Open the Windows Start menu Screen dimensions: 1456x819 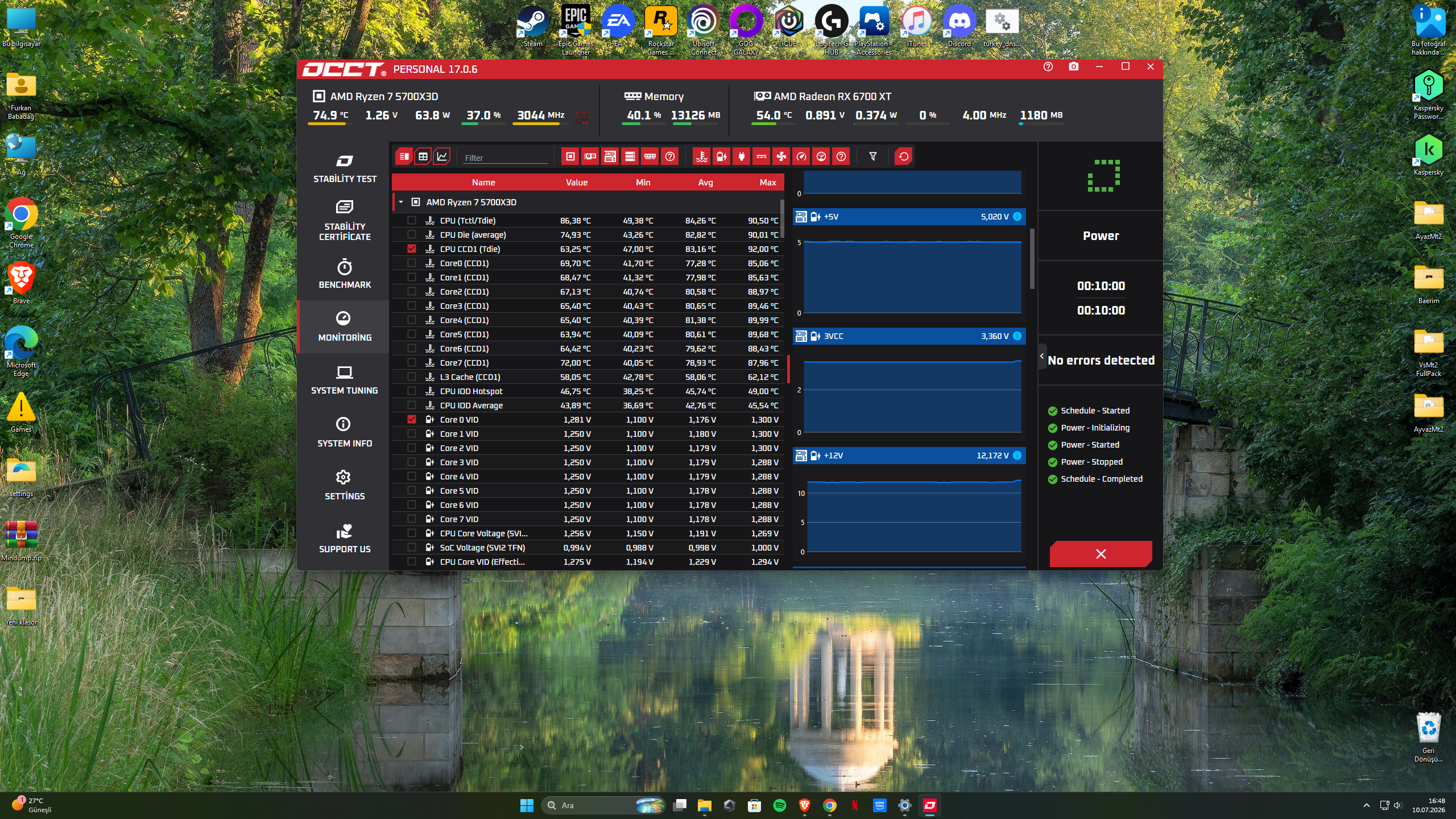tap(527, 805)
